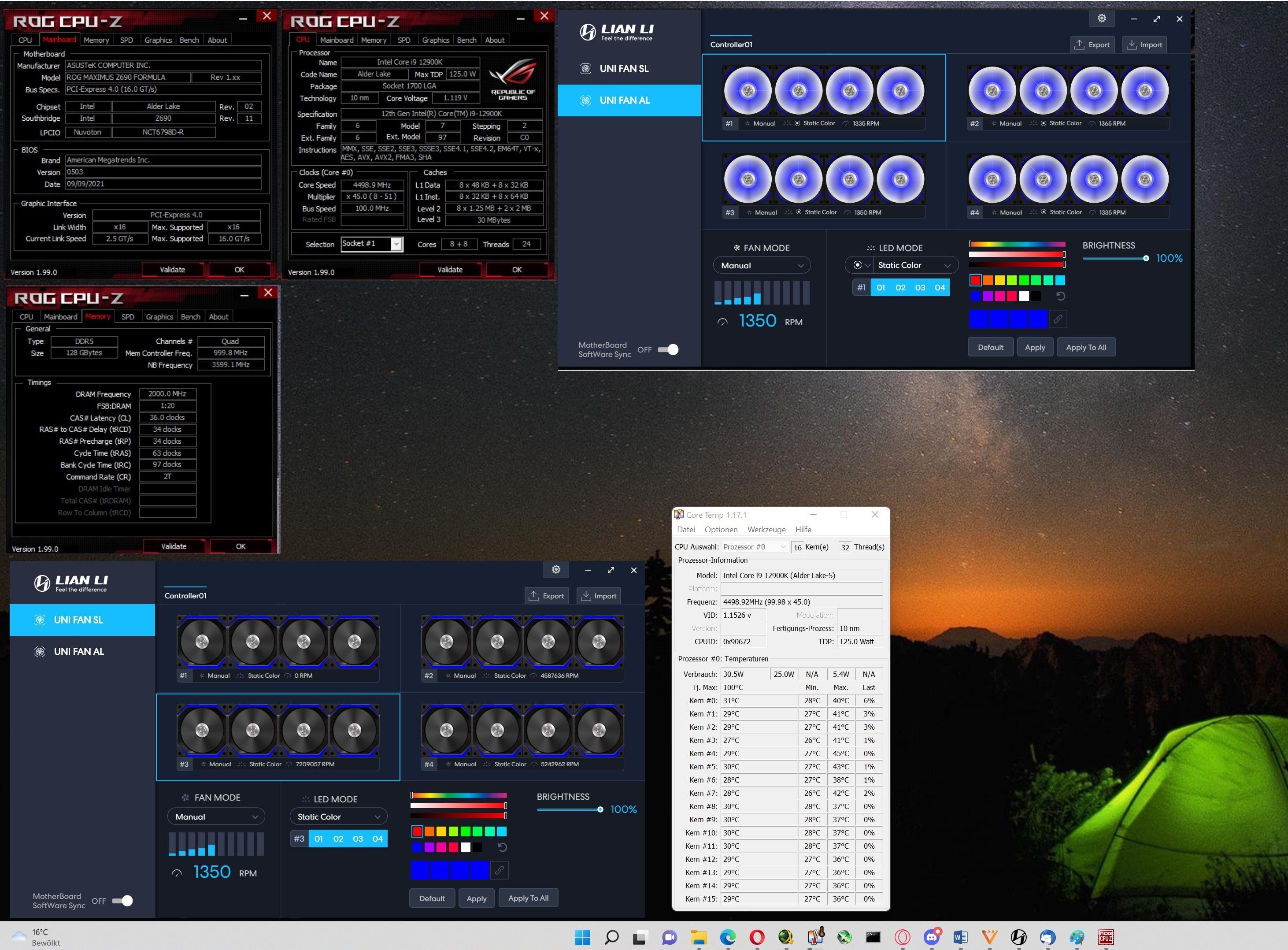This screenshot has height=950, width=1288.
Task: Toggle fan 01 in upper L-Connect LED selector
Action: [x=881, y=288]
